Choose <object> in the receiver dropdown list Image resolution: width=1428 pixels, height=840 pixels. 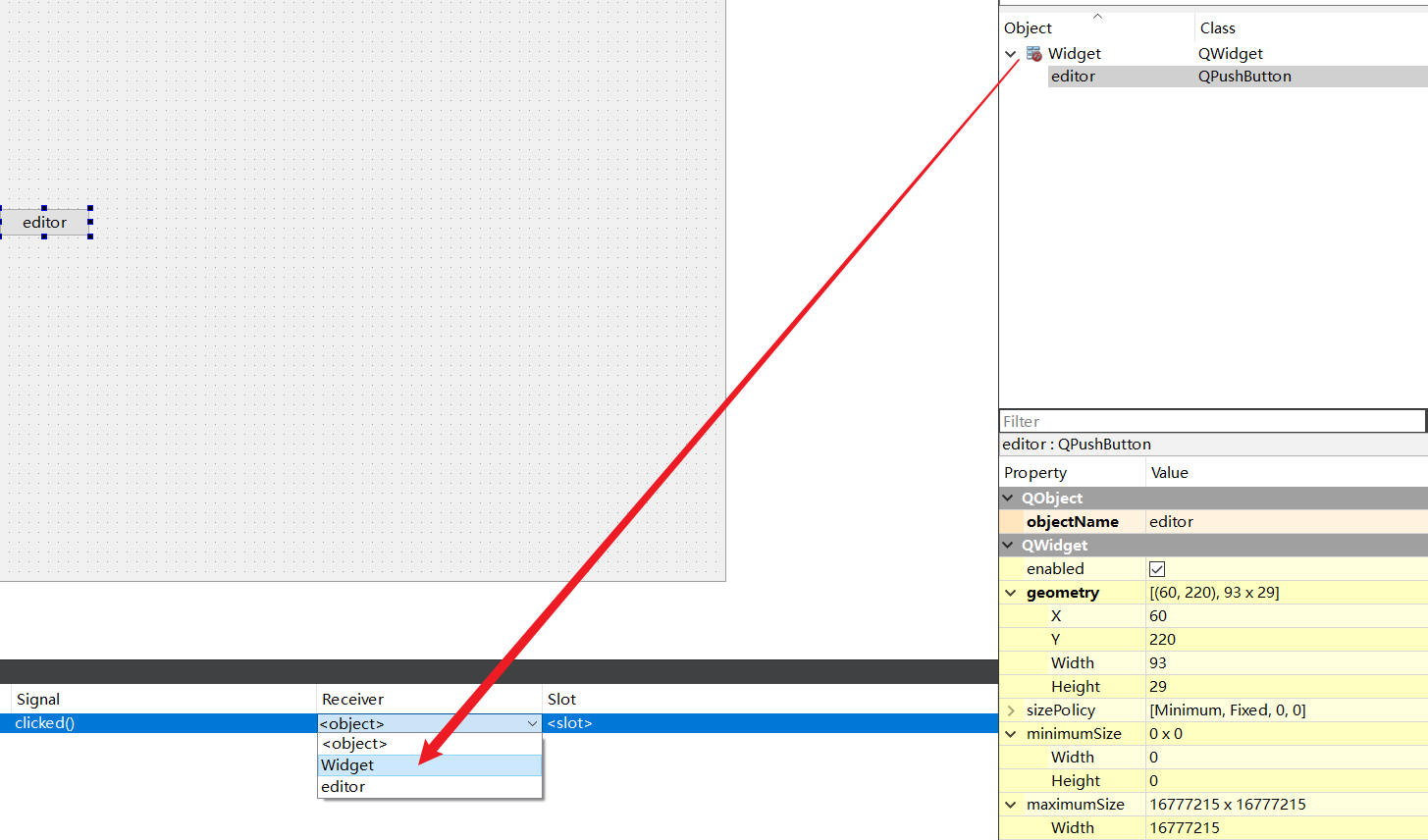(x=429, y=744)
